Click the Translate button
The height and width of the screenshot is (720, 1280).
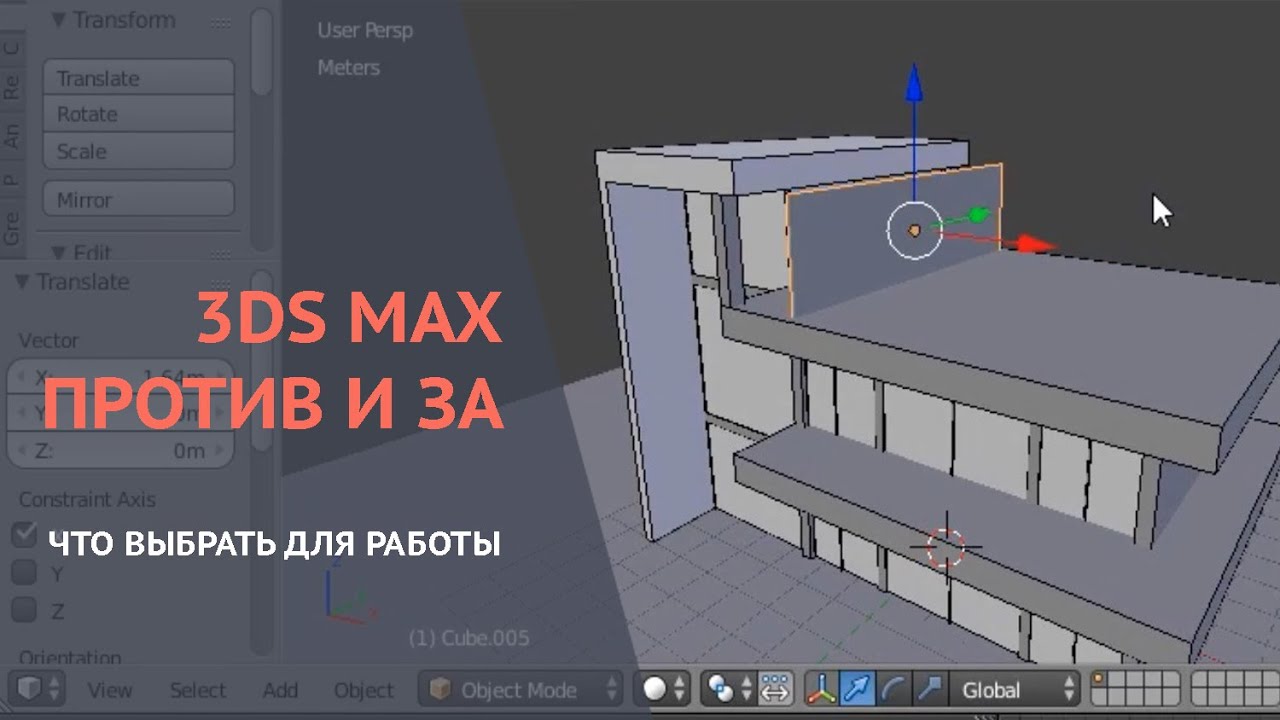[138, 78]
